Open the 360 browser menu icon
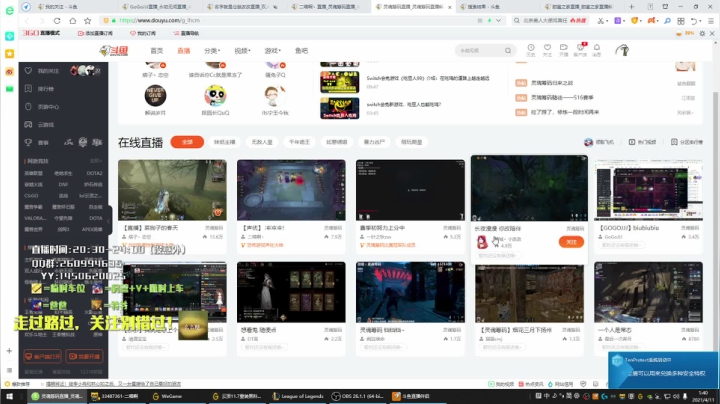Screen dimensions: 720x404 point(711,21)
